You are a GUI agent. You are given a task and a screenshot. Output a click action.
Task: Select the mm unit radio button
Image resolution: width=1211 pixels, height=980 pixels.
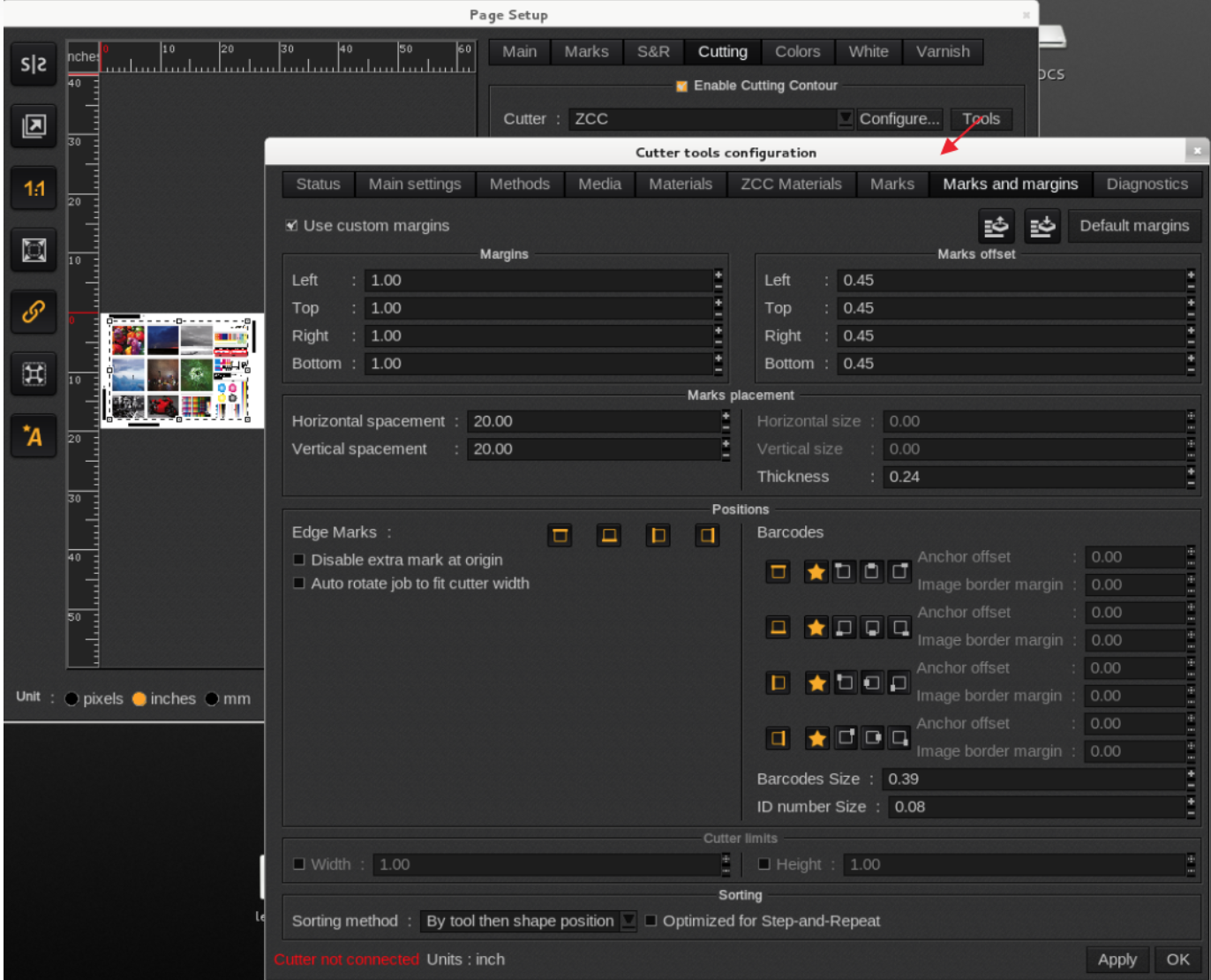point(212,699)
